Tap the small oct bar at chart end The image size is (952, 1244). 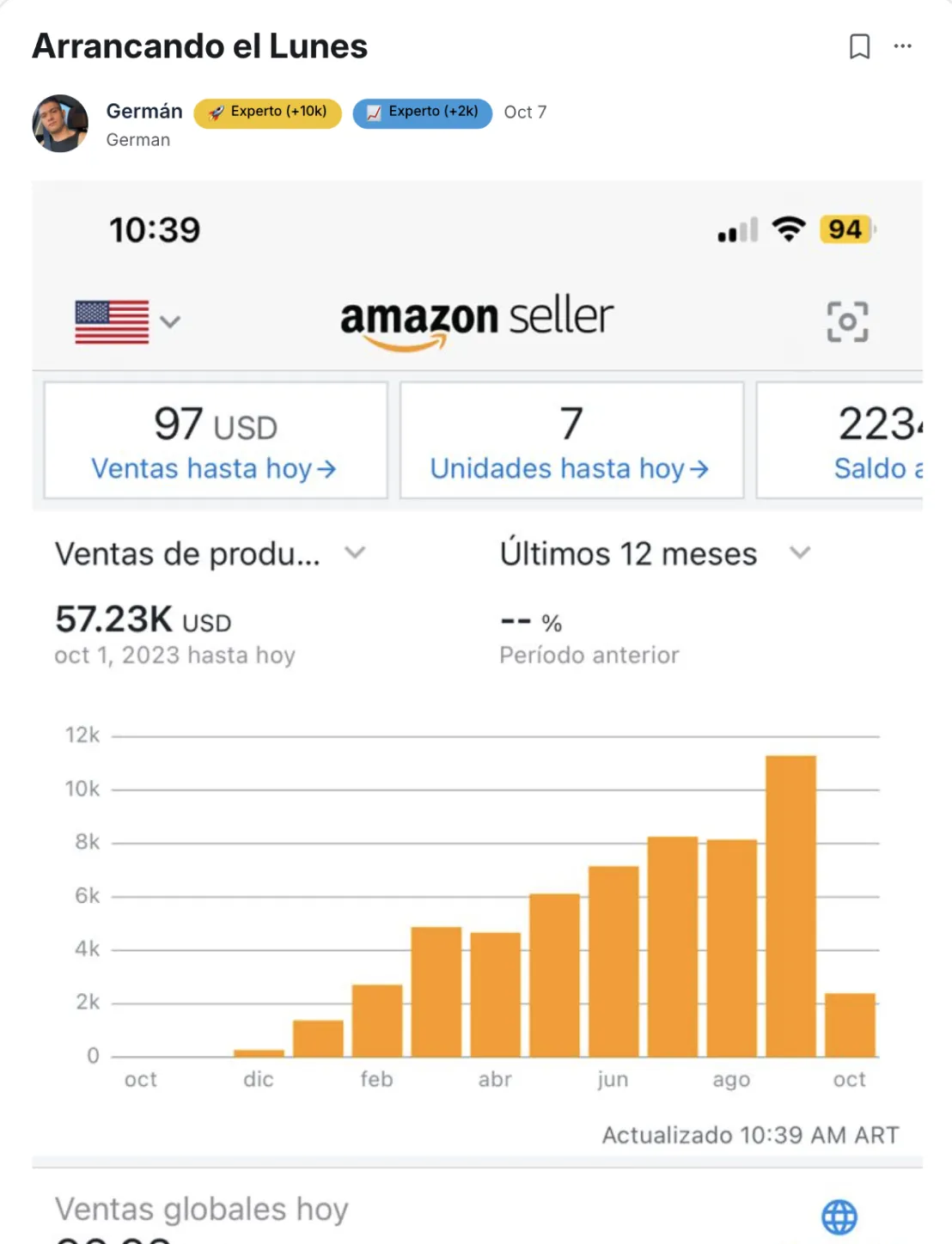850,1025
